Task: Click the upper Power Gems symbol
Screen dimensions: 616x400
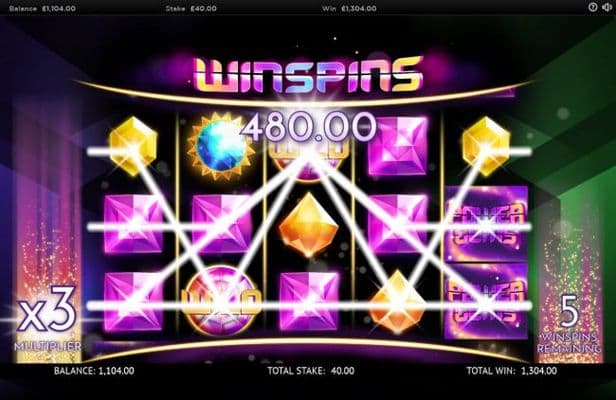Action: click(x=486, y=223)
